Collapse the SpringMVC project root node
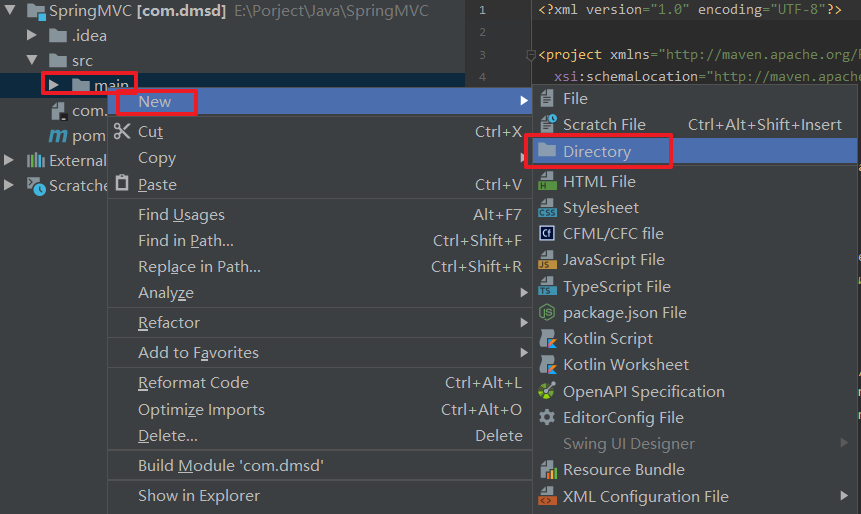This screenshot has width=861, height=514. click(x=10, y=9)
